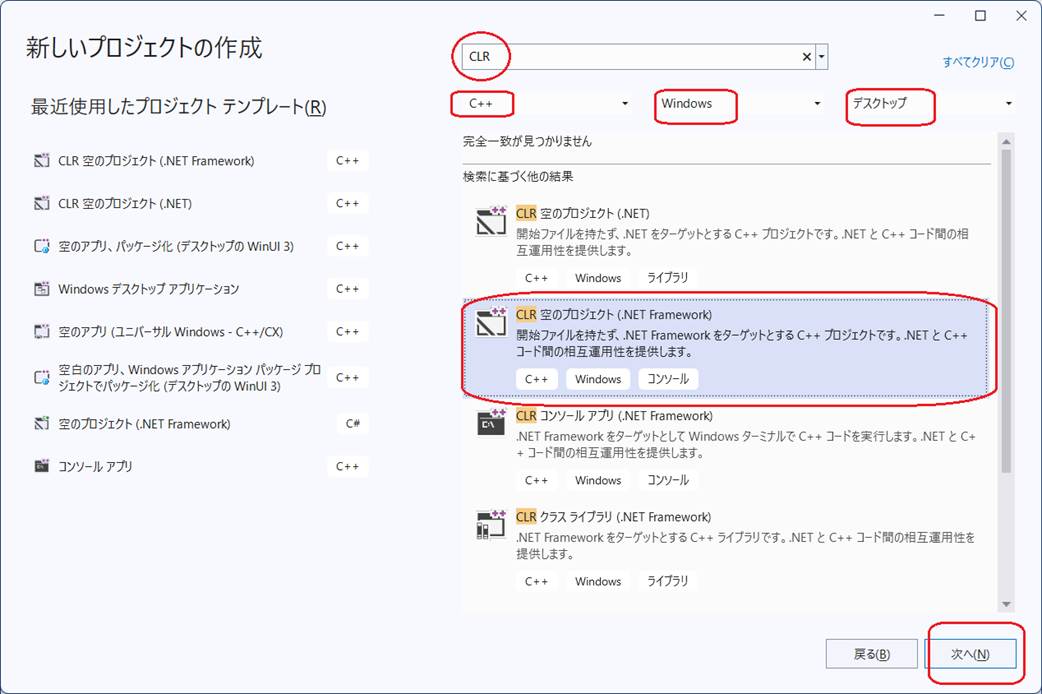Viewport: 1042px width, 694px height.
Task: Click the C# 空のプロジェクト (.NET Framework) icon
Action: pyautogui.click(x=42, y=423)
